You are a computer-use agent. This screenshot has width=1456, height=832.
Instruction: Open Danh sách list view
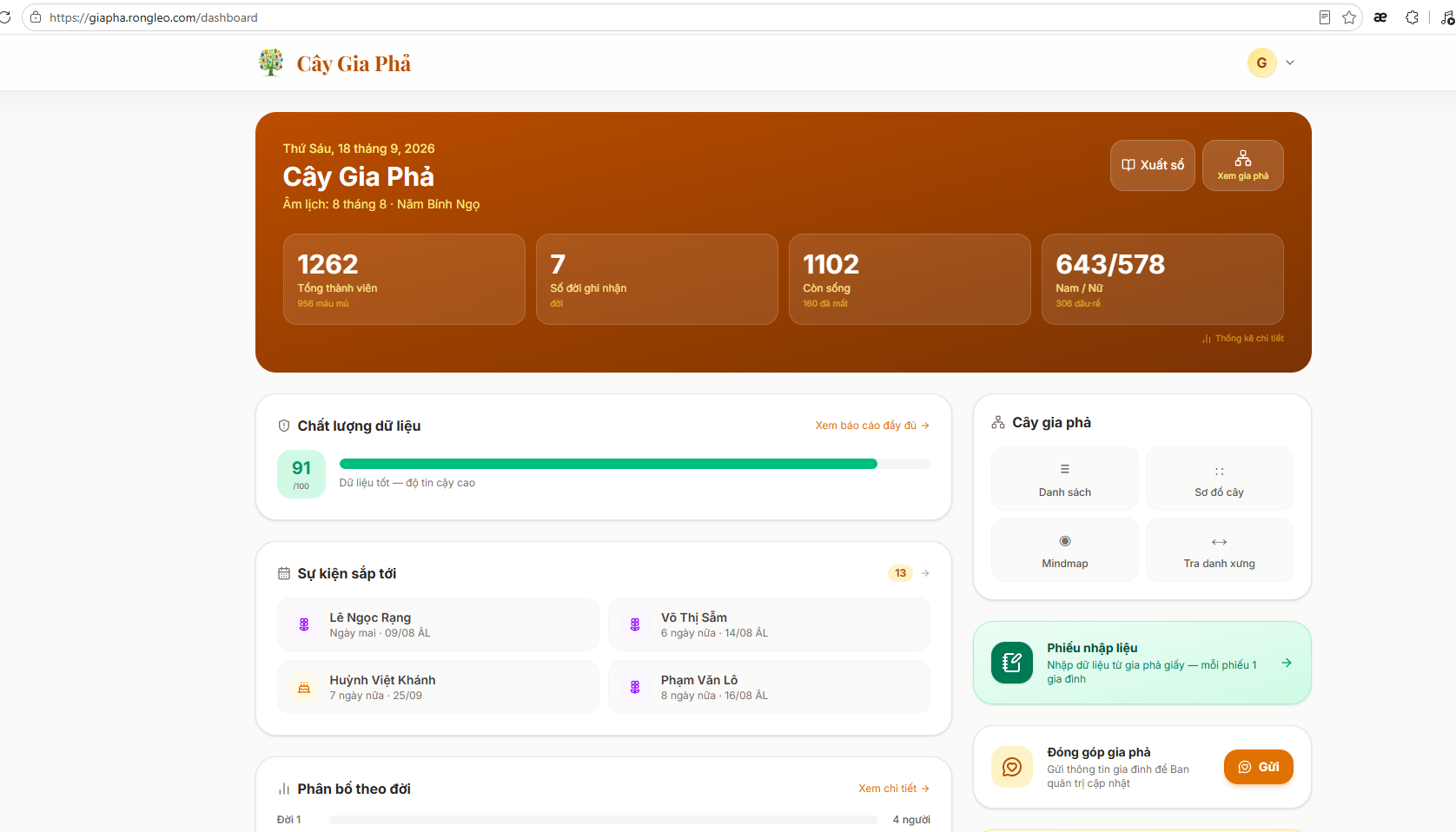(x=1065, y=479)
